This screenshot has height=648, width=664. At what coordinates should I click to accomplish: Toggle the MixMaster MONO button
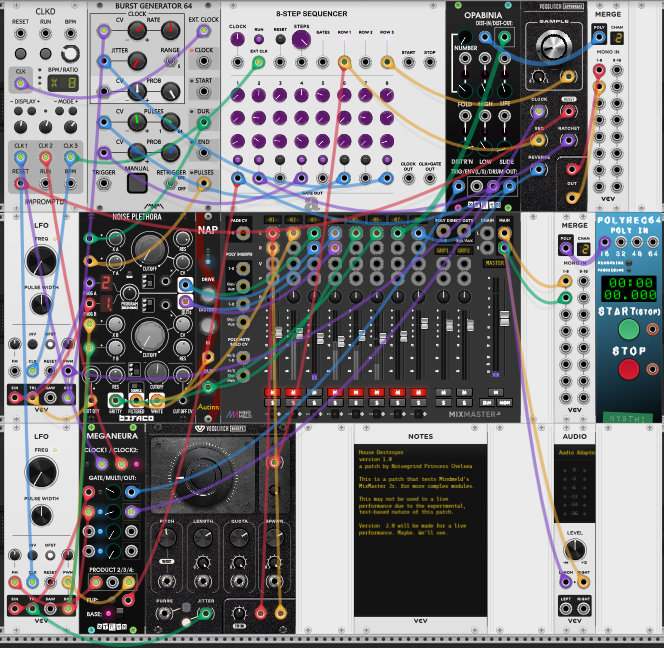tap(504, 402)
